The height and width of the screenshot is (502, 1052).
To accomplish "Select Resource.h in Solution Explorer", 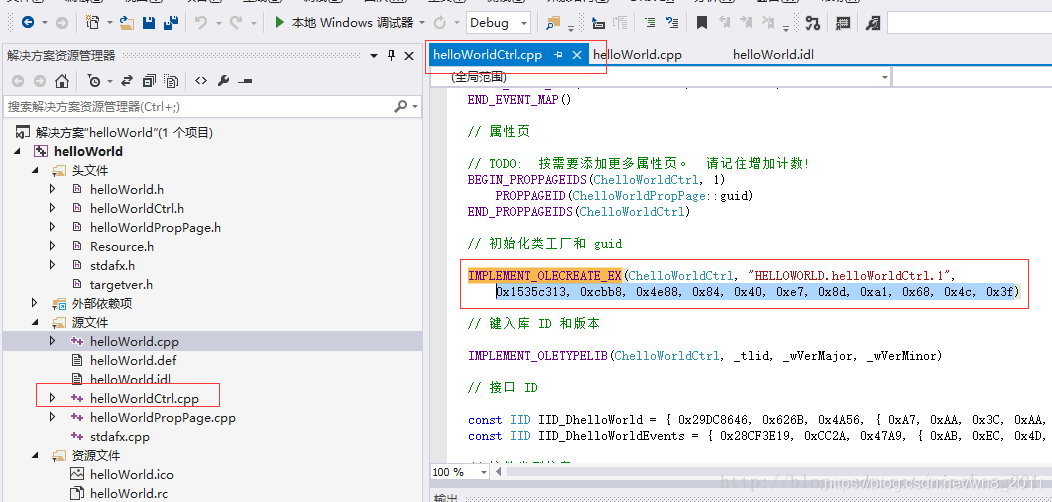I will pyautogui.click(x=122, y=246).
